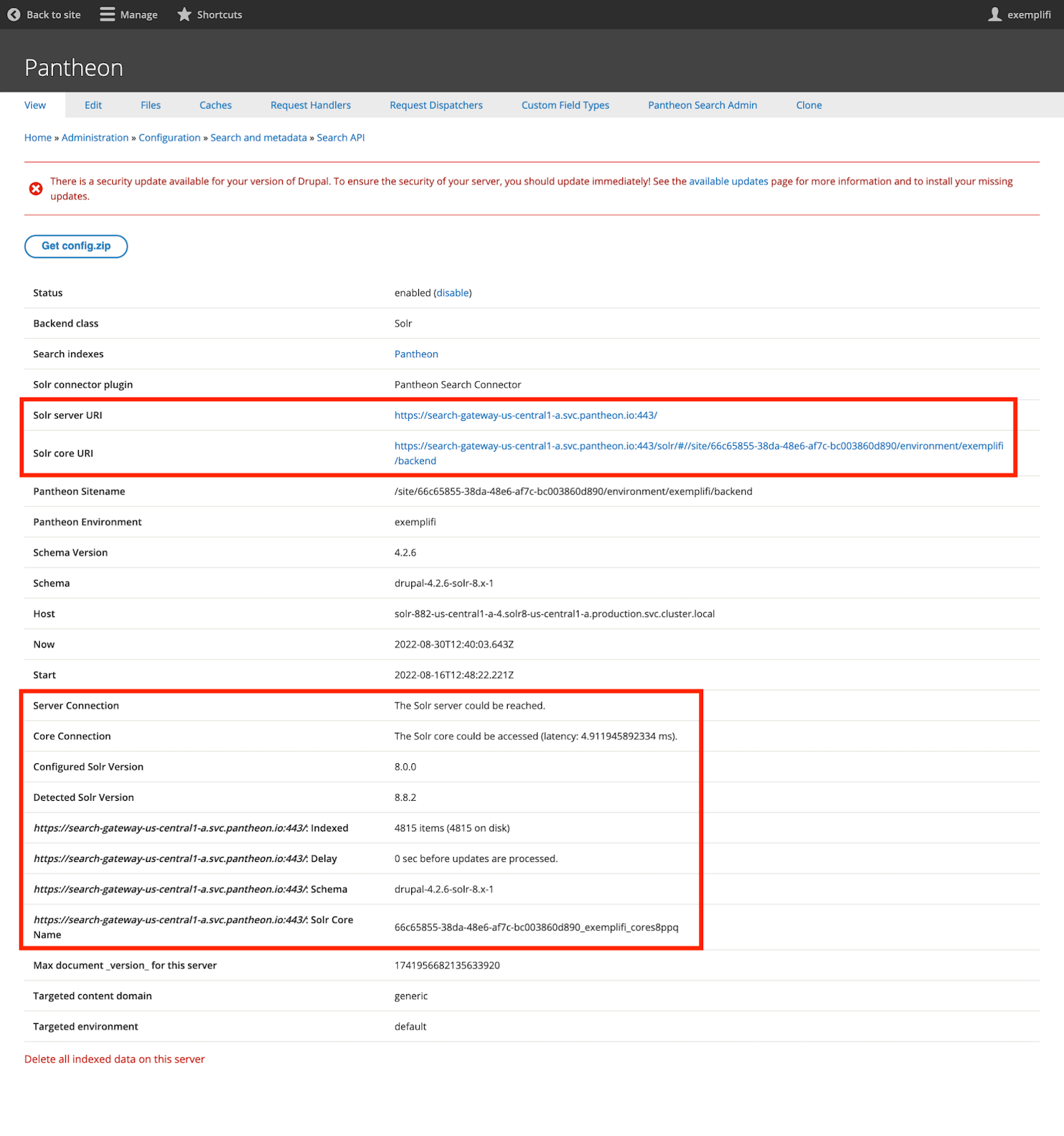This screenshot has height=1136, width=1064.
Task: Click the user avatar icon beside exemplifi
Action: (995, 14)
